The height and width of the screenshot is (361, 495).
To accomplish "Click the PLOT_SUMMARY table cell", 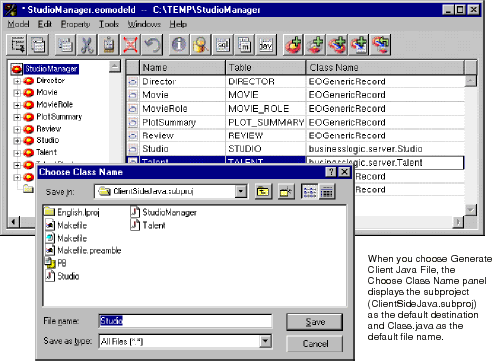I will [x=266, y=122].
